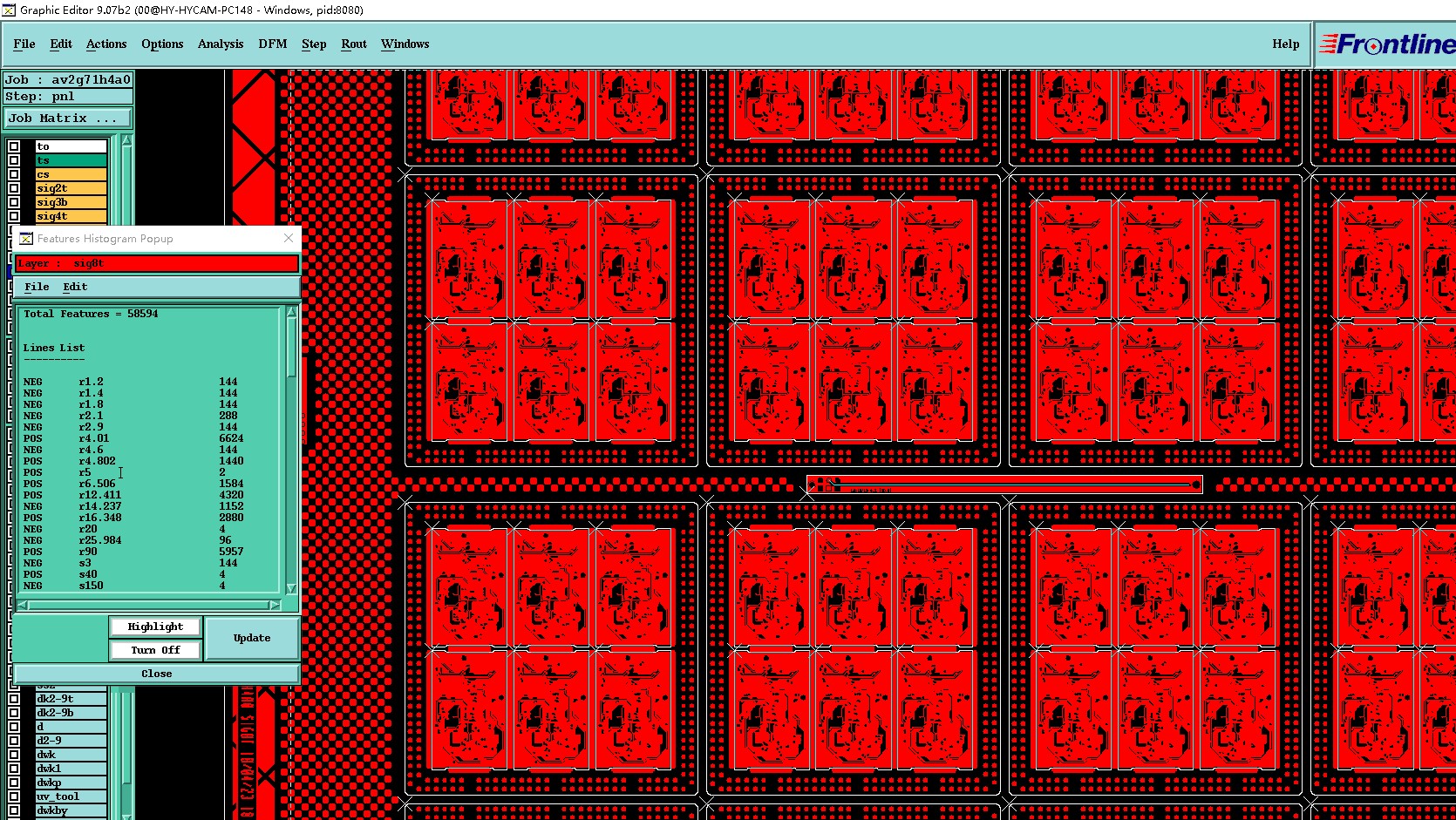Click the Highlight button
Viewport: 1456px width, 820px height.
click(x=155, y=627)
